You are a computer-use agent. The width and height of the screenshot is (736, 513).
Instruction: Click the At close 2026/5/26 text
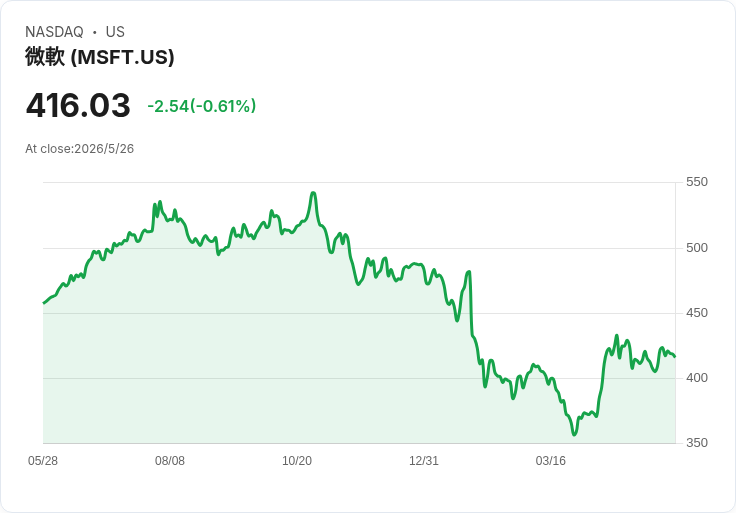[79, 149]
